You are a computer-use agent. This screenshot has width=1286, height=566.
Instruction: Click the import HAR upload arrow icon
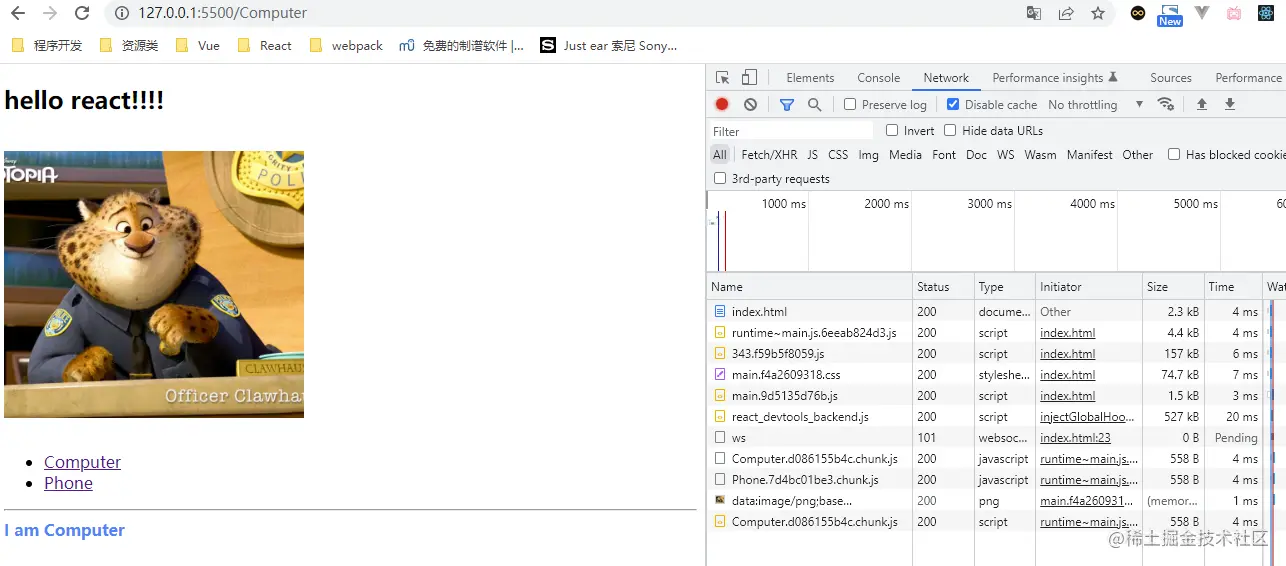click(1202, 104)
